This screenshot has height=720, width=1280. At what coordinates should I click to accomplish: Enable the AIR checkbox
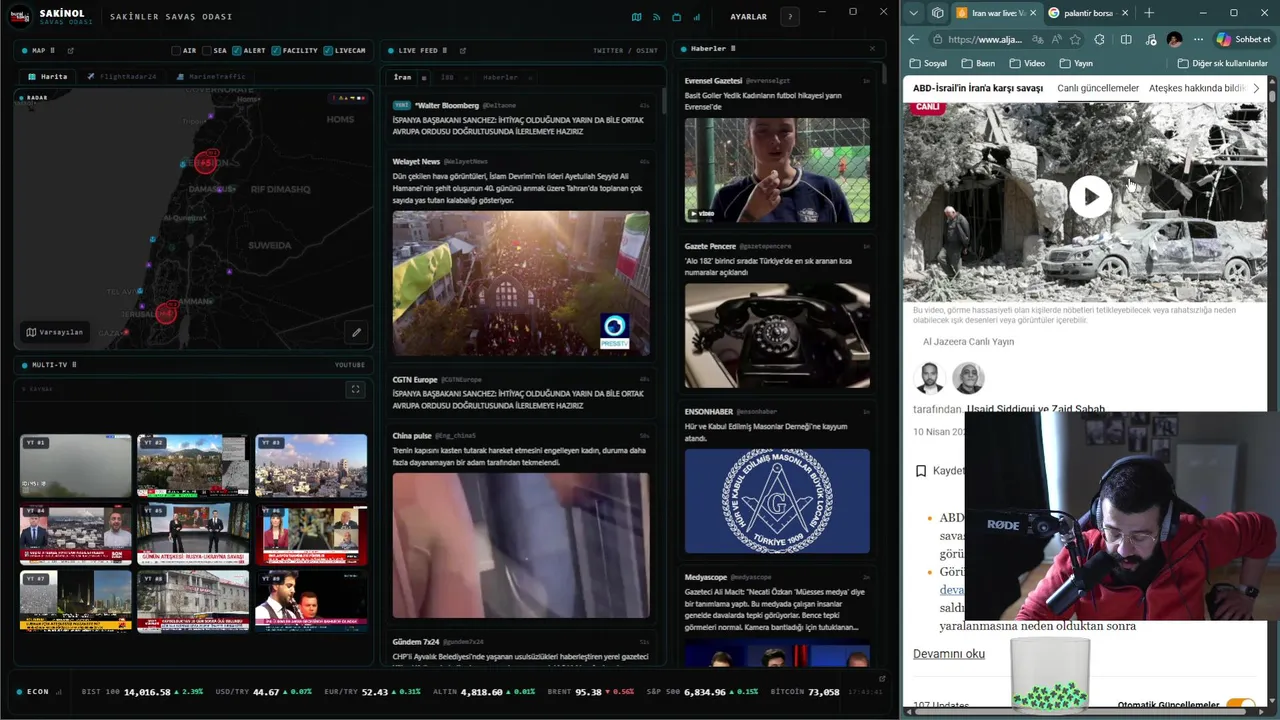pos(176,50)
